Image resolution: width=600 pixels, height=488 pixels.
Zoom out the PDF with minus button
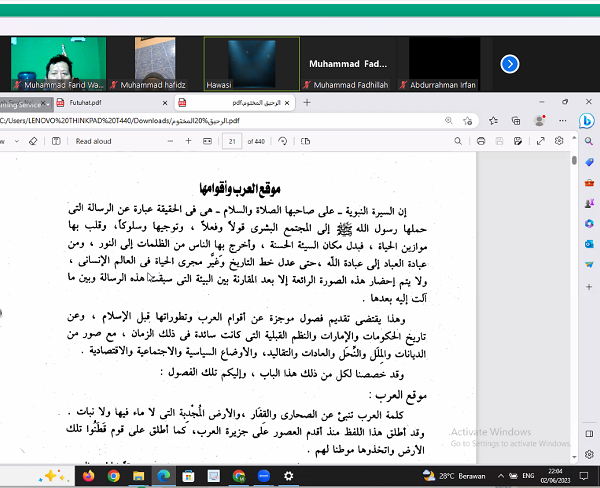170,141
